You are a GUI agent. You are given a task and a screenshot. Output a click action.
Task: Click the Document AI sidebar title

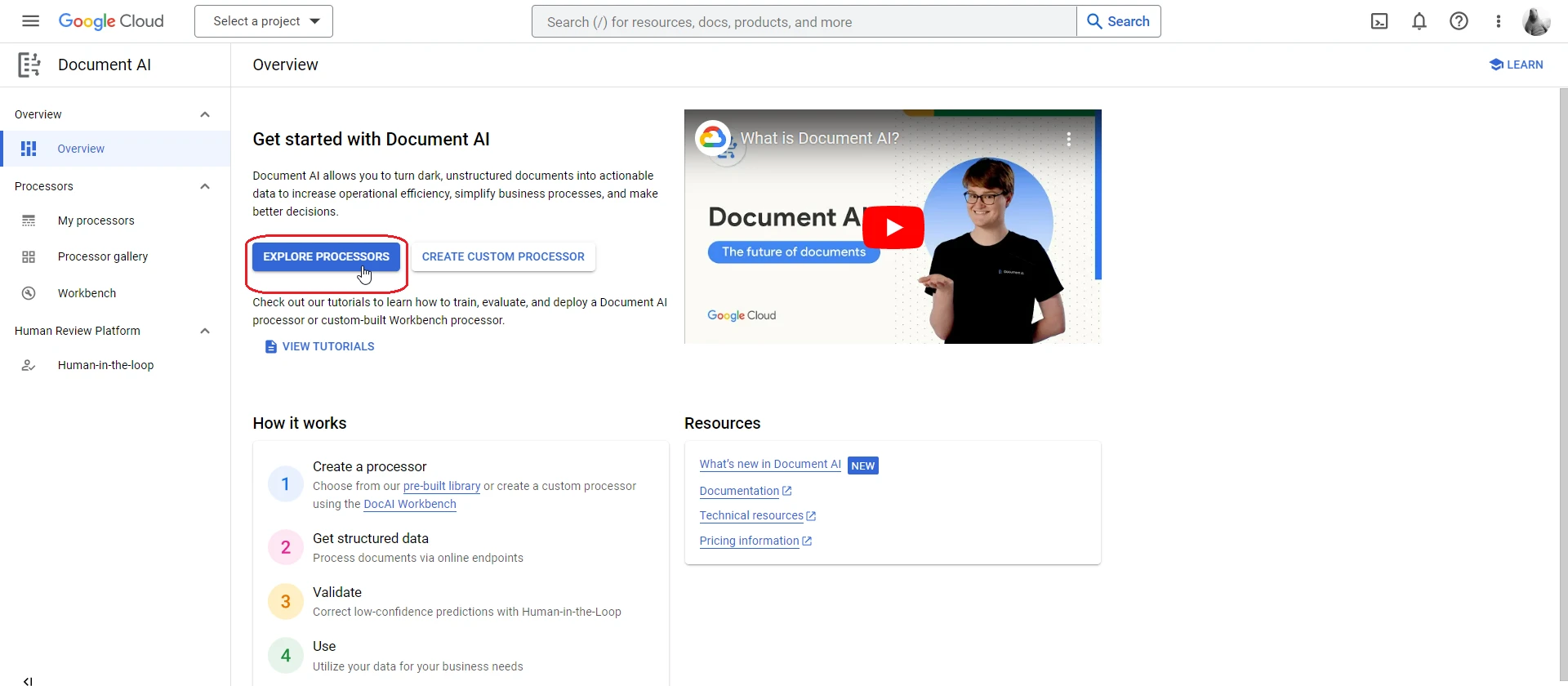coord(105,65)
